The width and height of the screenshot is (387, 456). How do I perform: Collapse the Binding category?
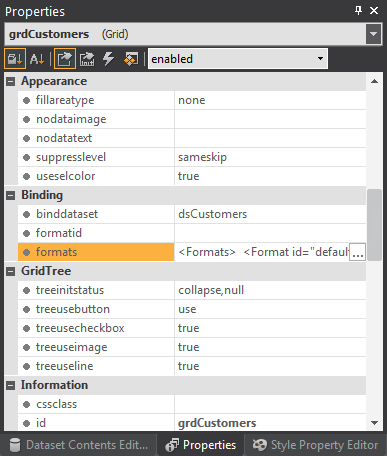pyautogui.click(x=11, y=195)
